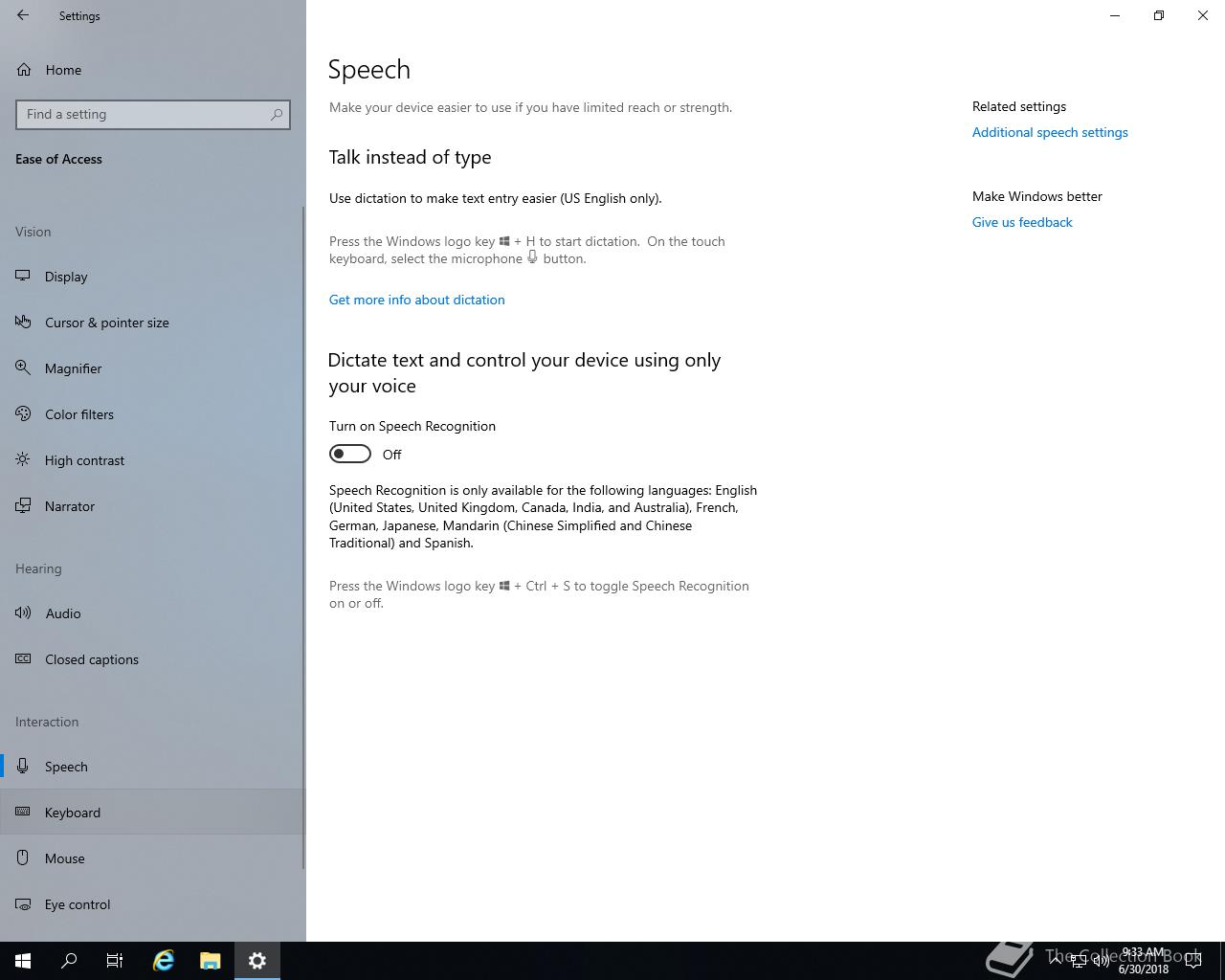Turn on Speech Recognition toggle
Screen dimensions: 1225x980
click(x=350, y=454)
